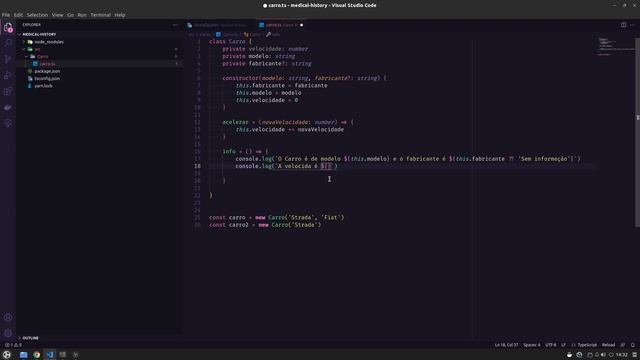Click the Ln 18, Col 37 cursor position
The height and width of the screenshot is (360, 640).
[x=506, y=345]
